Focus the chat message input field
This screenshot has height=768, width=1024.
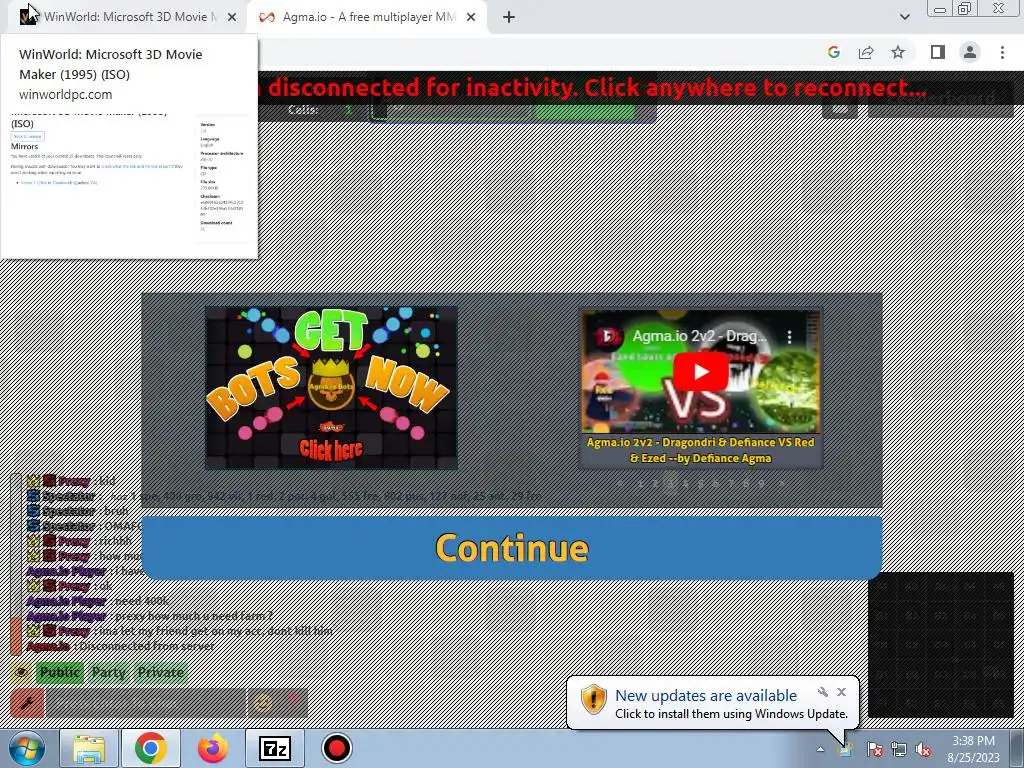[146, 703]
